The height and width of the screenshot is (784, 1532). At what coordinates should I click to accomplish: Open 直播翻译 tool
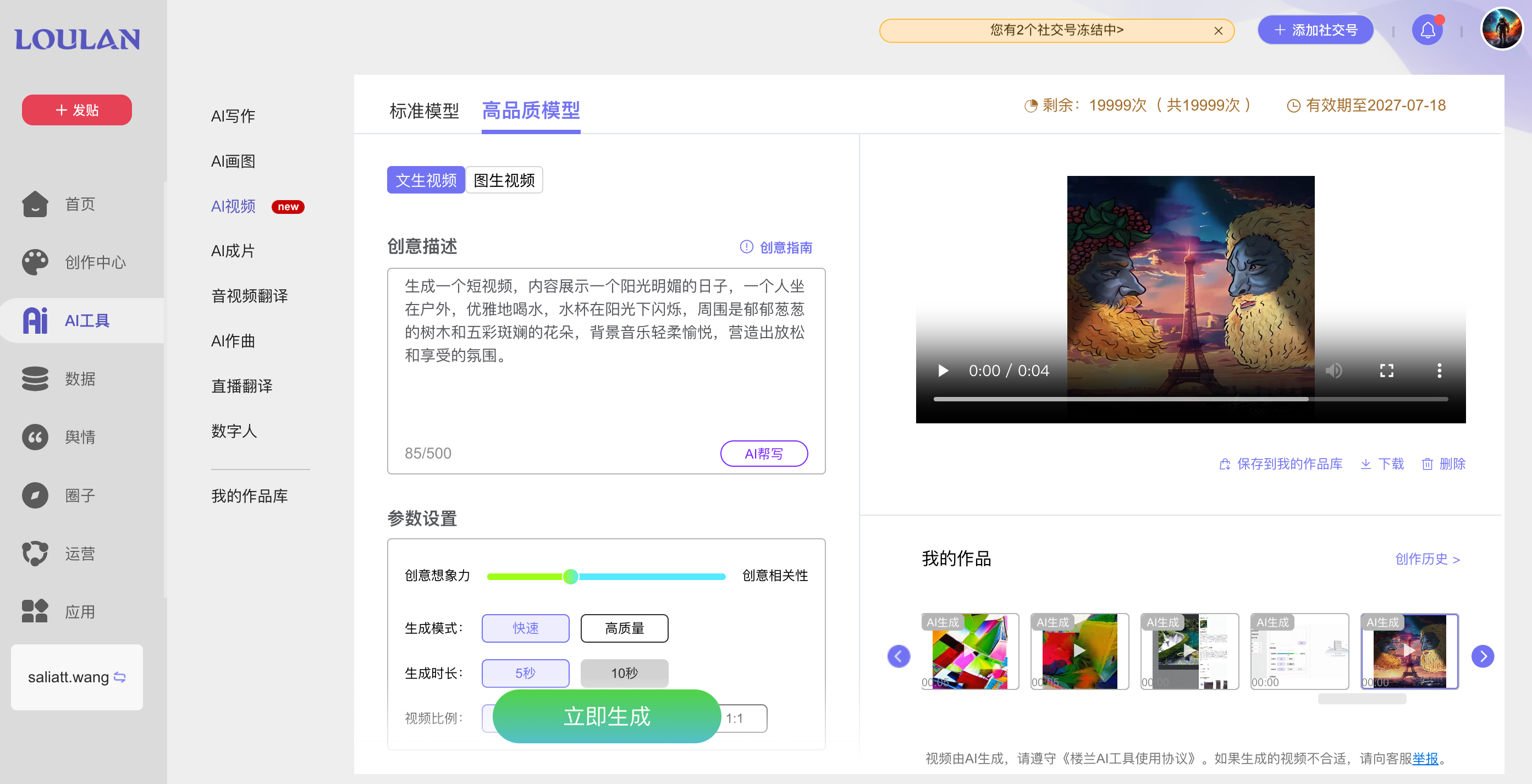point(241,387)
